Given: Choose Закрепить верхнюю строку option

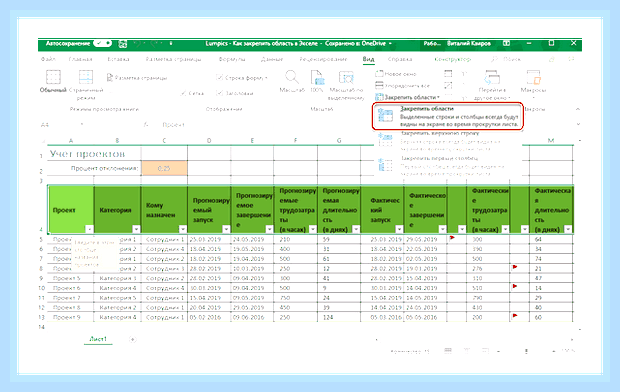Looking at the screenshot, I should point(448,141).
